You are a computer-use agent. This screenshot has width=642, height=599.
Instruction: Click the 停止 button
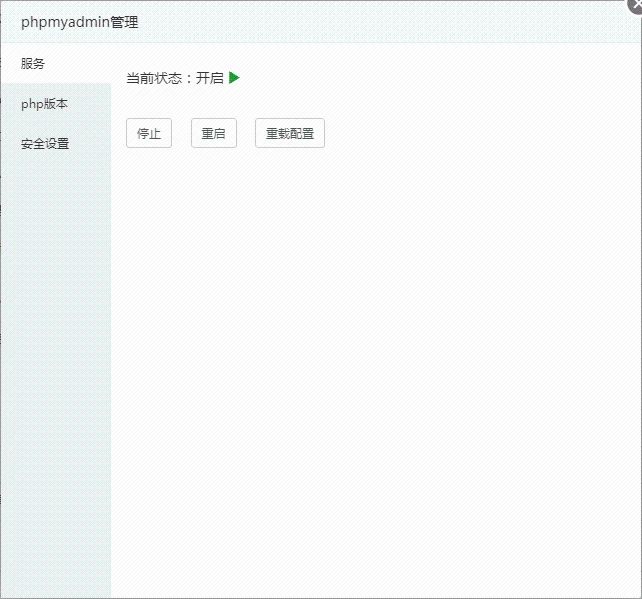(x=149, y=133)
